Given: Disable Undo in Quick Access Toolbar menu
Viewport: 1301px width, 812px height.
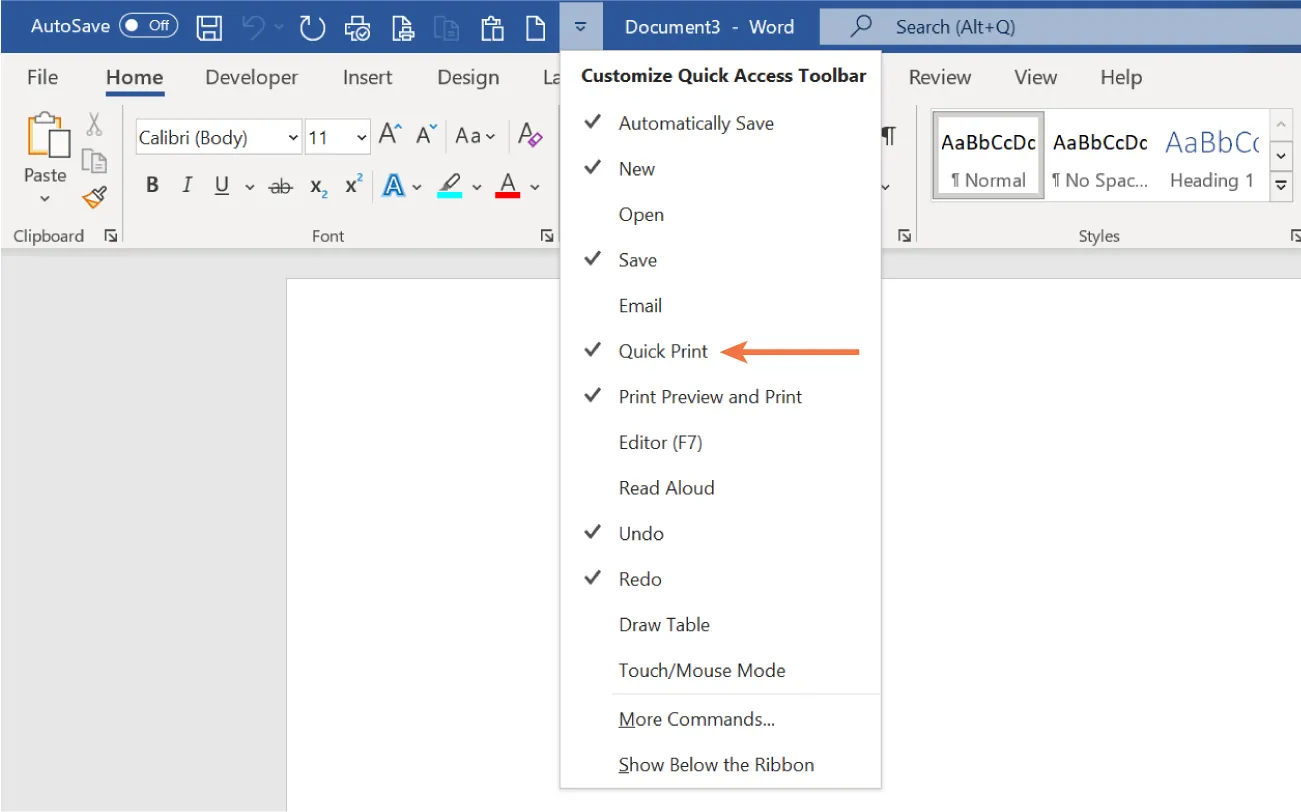Looking at the screenshot, I should point(641,533).
